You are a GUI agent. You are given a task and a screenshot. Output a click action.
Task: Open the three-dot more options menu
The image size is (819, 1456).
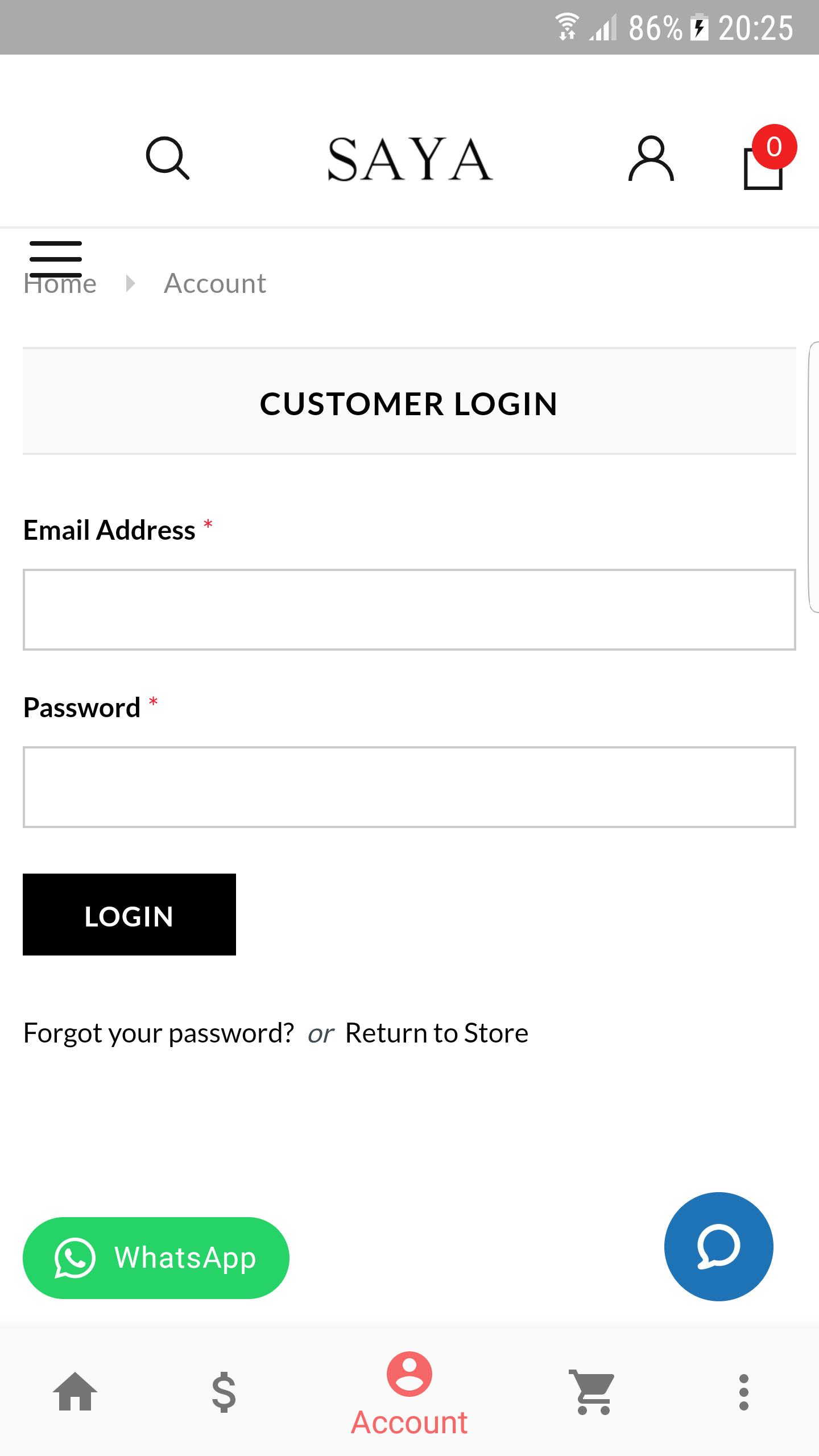(743, 1392)
